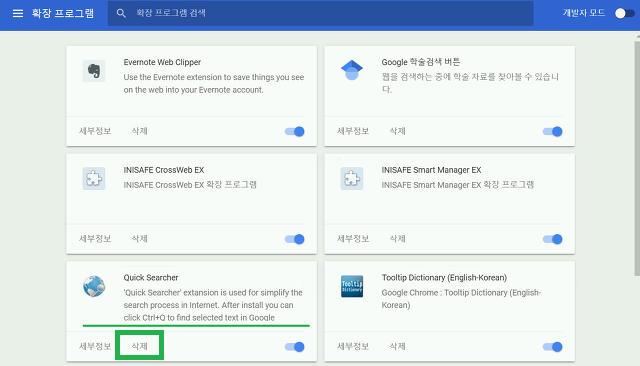Click the Evernote Web Clipper elephant icon

[94, 71]
